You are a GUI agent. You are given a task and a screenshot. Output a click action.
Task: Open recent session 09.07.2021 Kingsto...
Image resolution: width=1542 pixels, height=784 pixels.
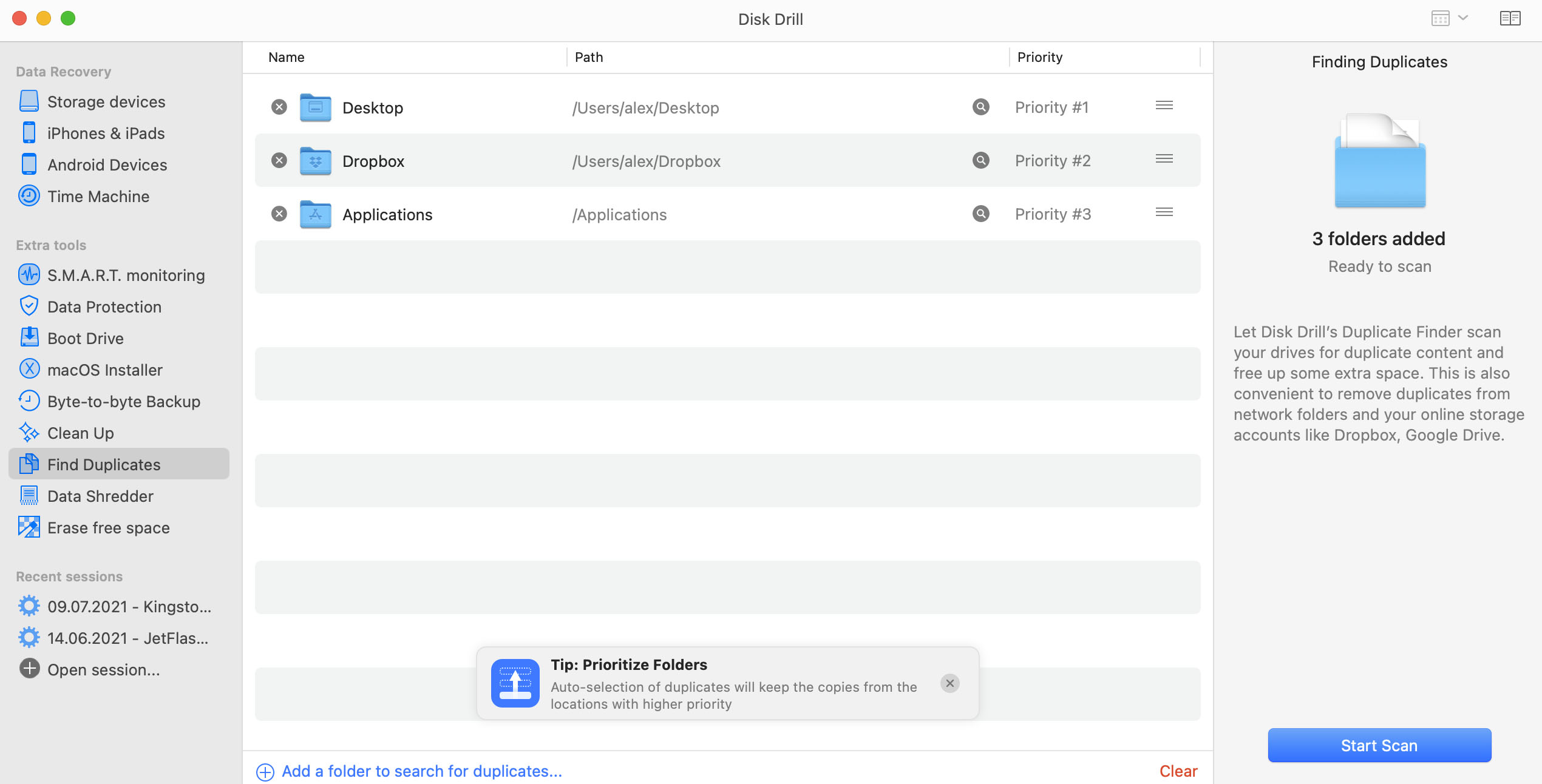[119, 607]
